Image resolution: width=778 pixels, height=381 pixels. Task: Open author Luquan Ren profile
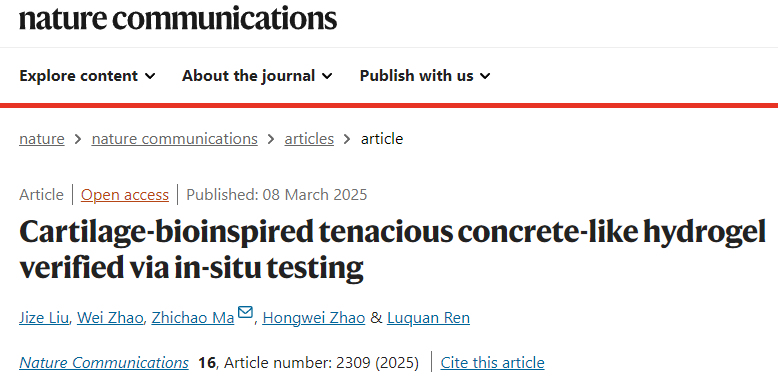tap(428, 318)
